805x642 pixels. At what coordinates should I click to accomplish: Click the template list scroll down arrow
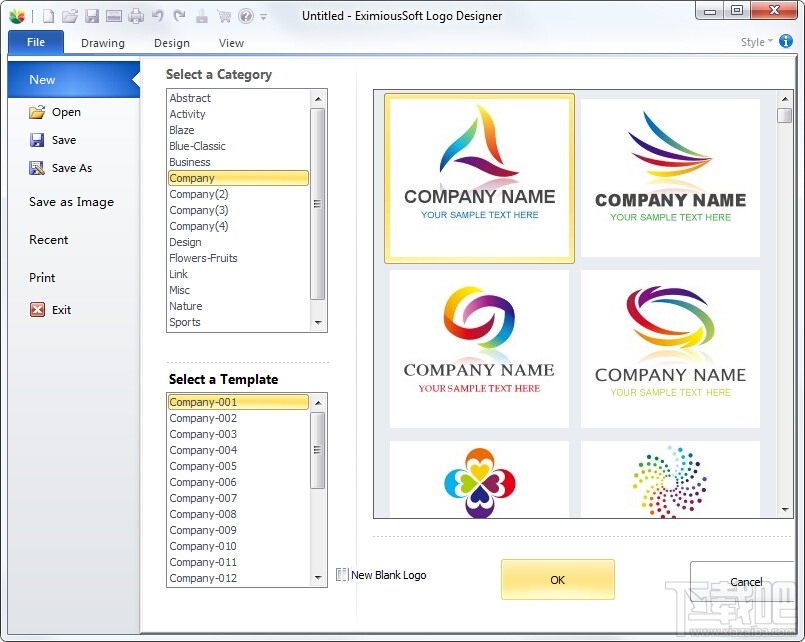point(318,578)
